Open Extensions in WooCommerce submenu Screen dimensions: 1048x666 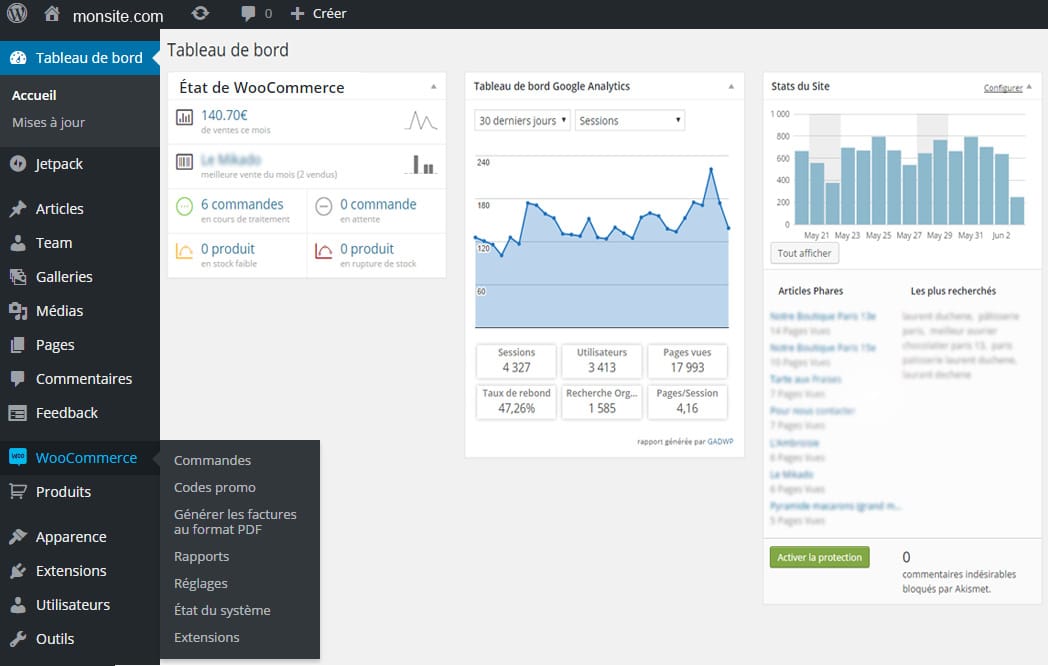pyautogui.click(x=207, y=637)
